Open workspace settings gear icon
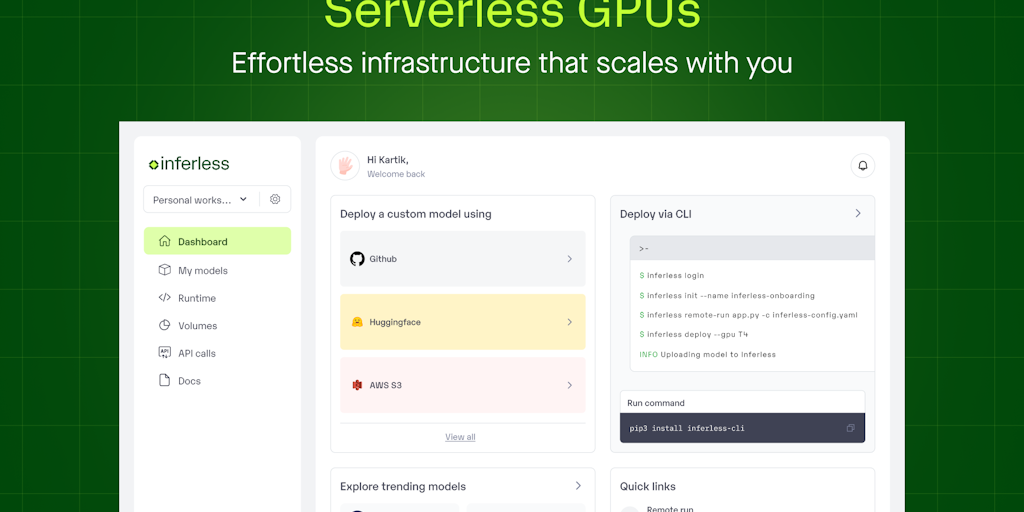Viewport: 1024px width, 512px height. [275, 199]
